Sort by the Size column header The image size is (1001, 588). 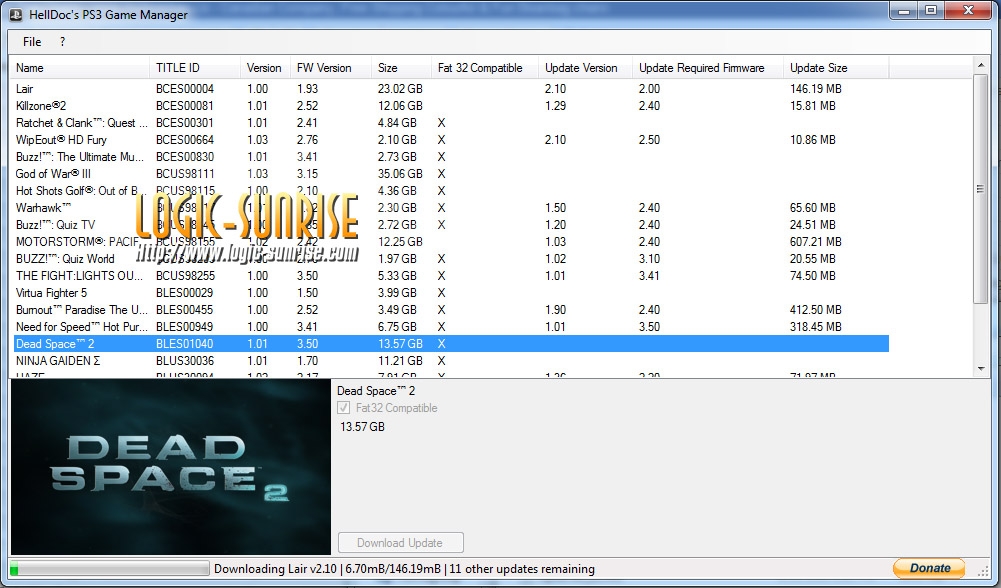(x=401, y=68)
